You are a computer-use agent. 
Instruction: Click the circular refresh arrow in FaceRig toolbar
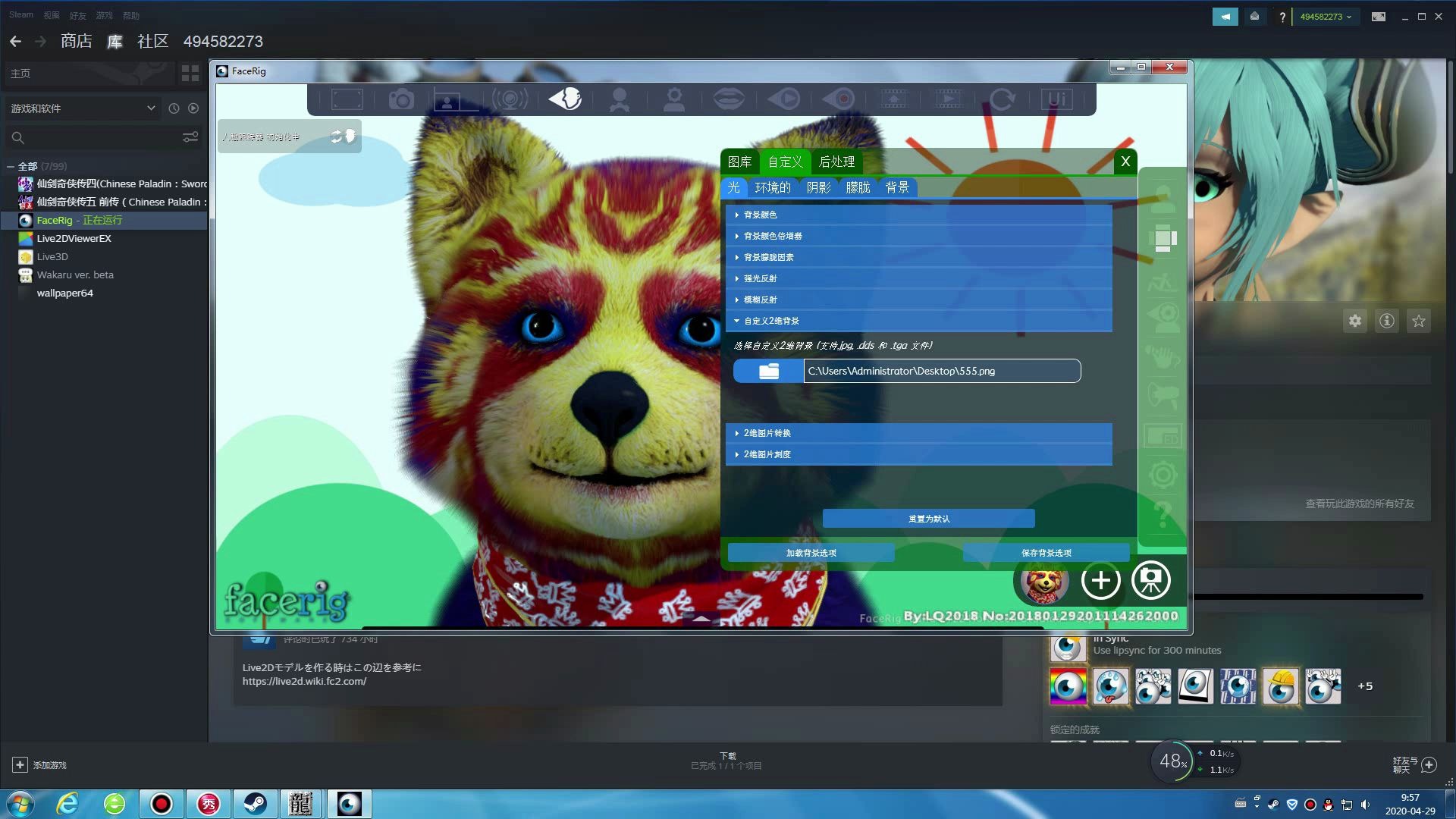[x=1003, y=99]
